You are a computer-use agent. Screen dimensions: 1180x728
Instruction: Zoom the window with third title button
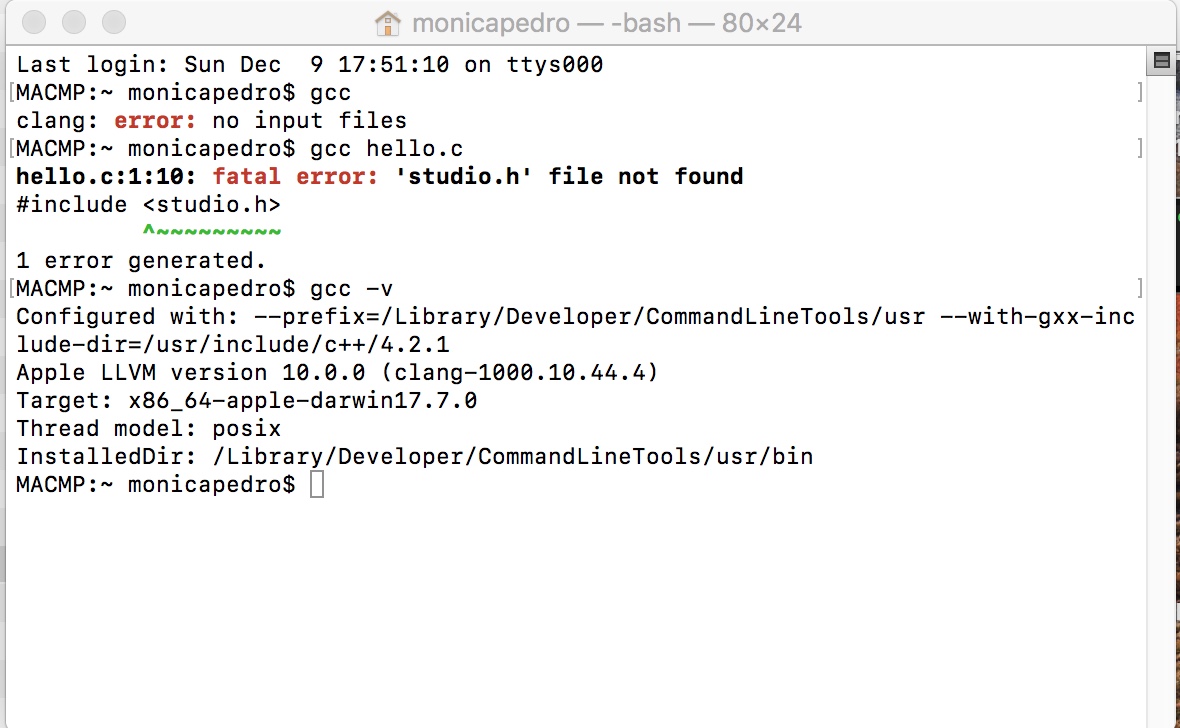(114, 22)
